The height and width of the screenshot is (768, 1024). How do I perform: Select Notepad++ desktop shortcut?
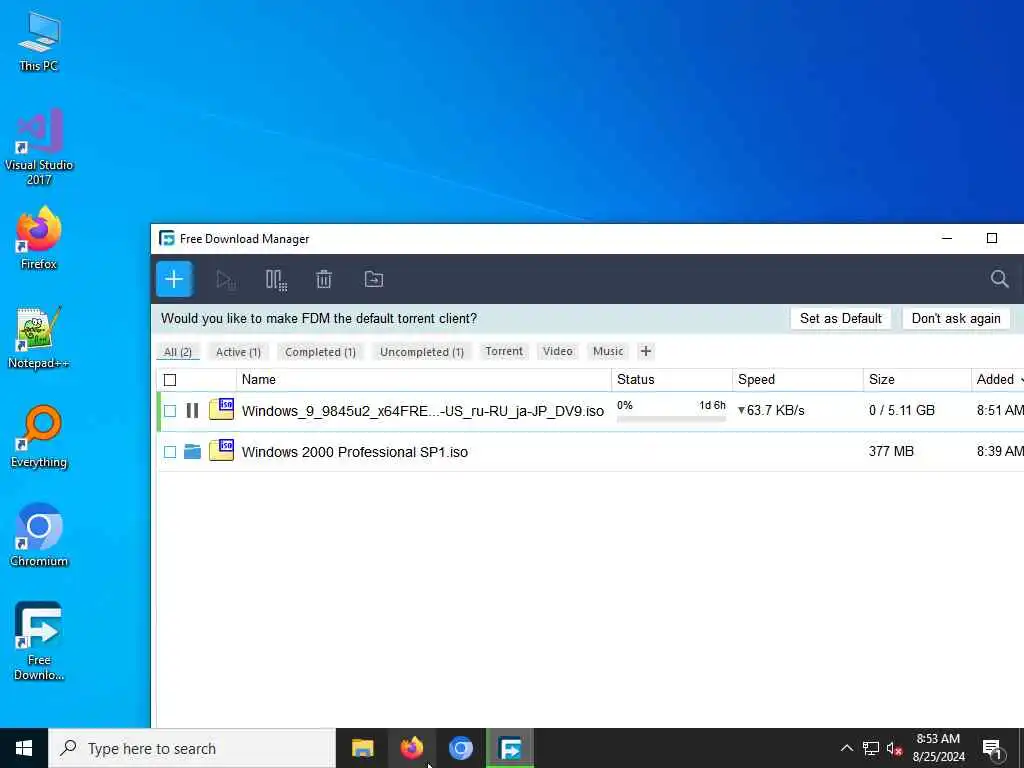click(x=39, y=338)
